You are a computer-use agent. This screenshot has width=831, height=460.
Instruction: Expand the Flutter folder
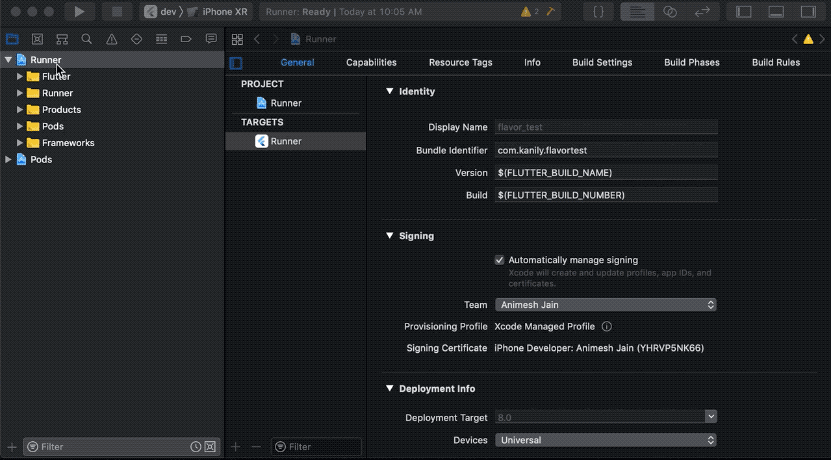(20, 76)
